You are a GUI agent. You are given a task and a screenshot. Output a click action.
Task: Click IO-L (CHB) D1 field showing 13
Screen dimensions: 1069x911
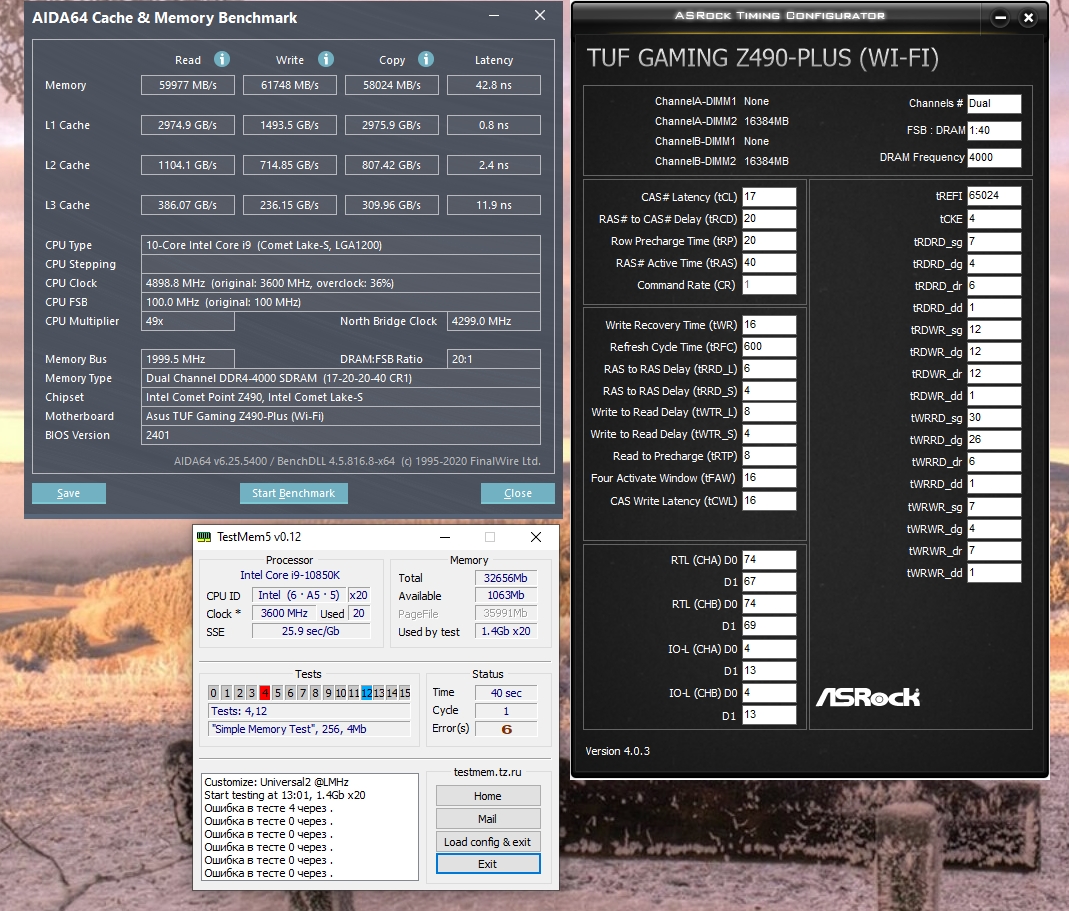(769, 715)
